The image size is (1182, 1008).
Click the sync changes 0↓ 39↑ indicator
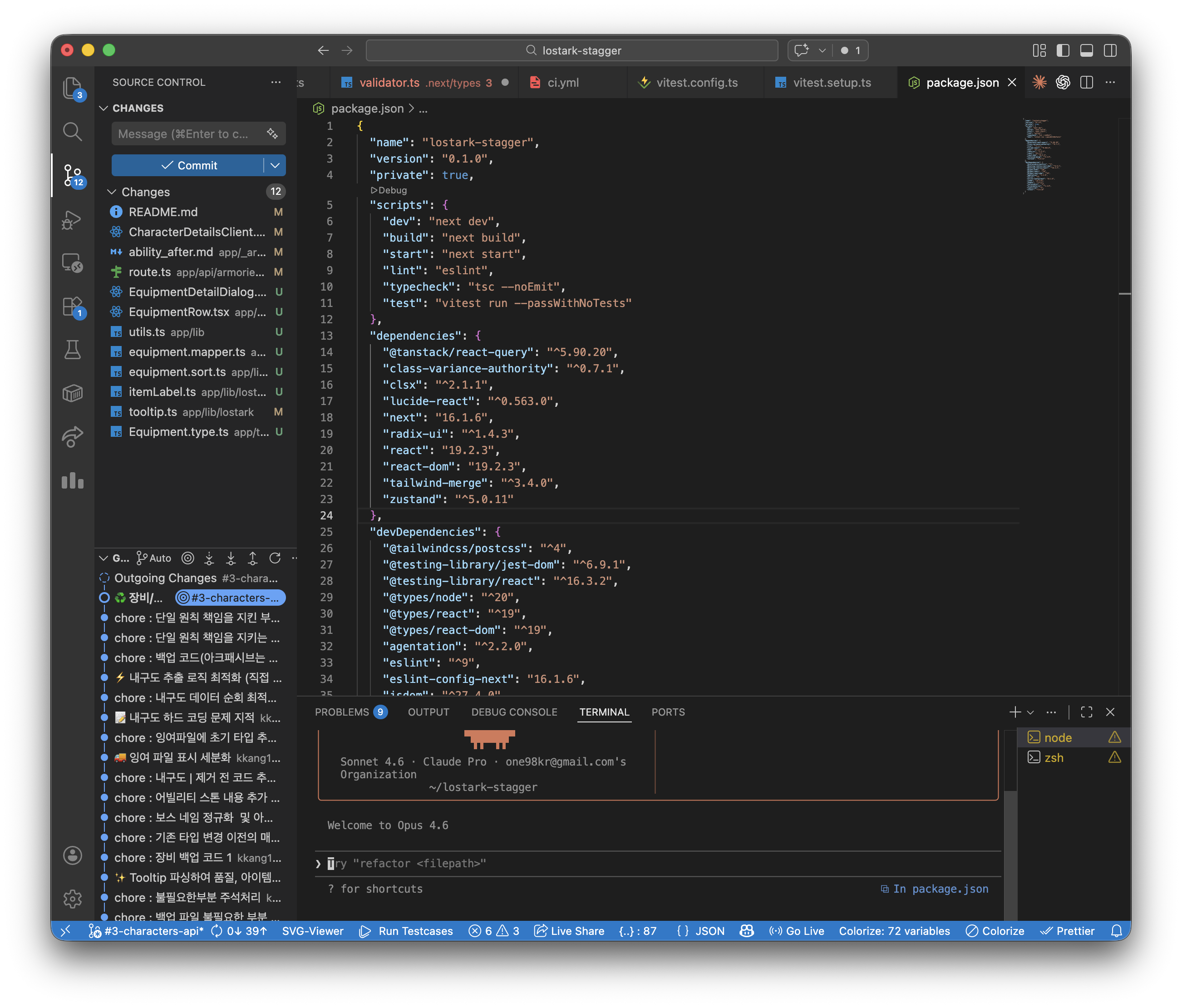[239, 931]
